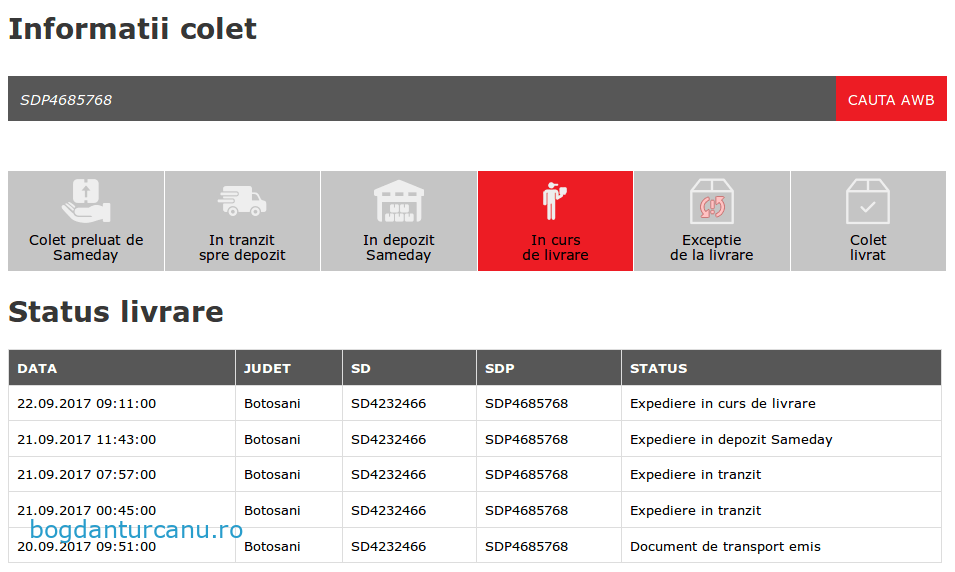Screen dimensions: 955x572
Task: Click the STATUS column header
Action: [658, 368]
